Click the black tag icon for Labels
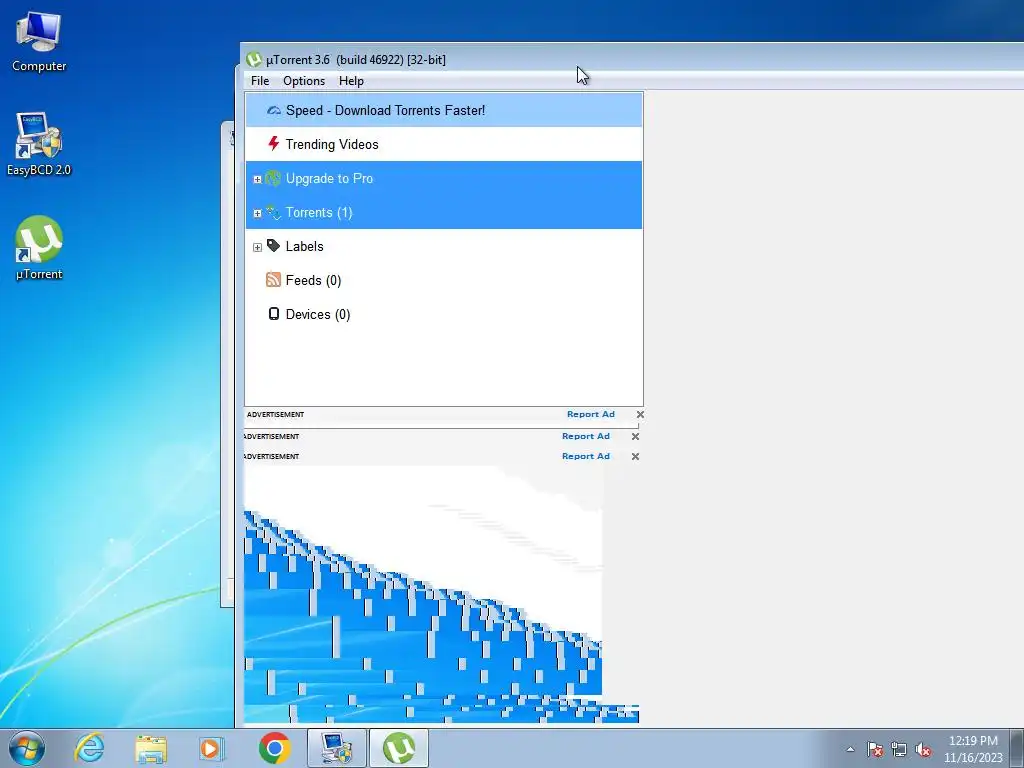The height and width of the screenshot is (768, 1024). coord(273,246)
